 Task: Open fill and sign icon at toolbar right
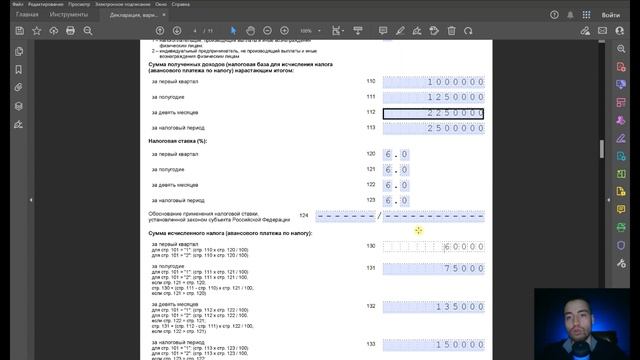point(585,31)
